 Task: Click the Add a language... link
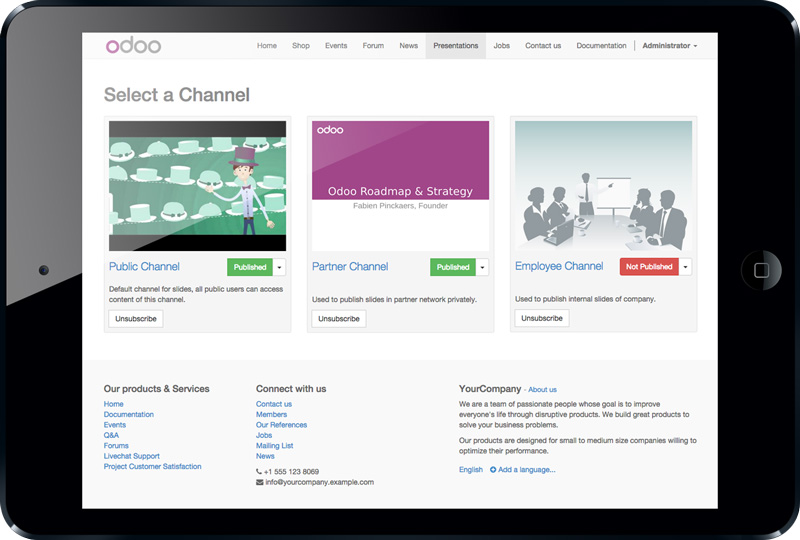527,470
